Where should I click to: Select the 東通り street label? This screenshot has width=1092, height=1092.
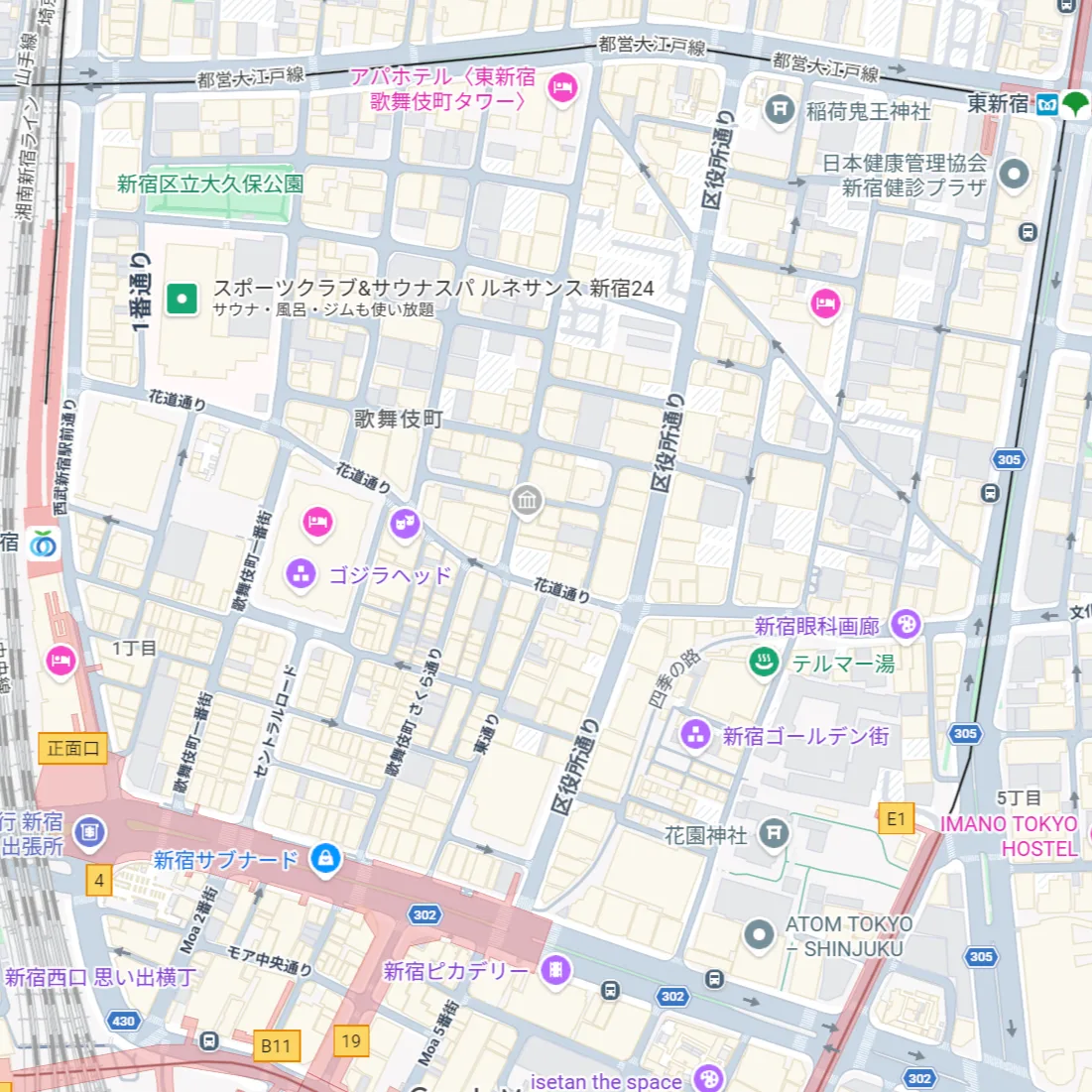485,734
